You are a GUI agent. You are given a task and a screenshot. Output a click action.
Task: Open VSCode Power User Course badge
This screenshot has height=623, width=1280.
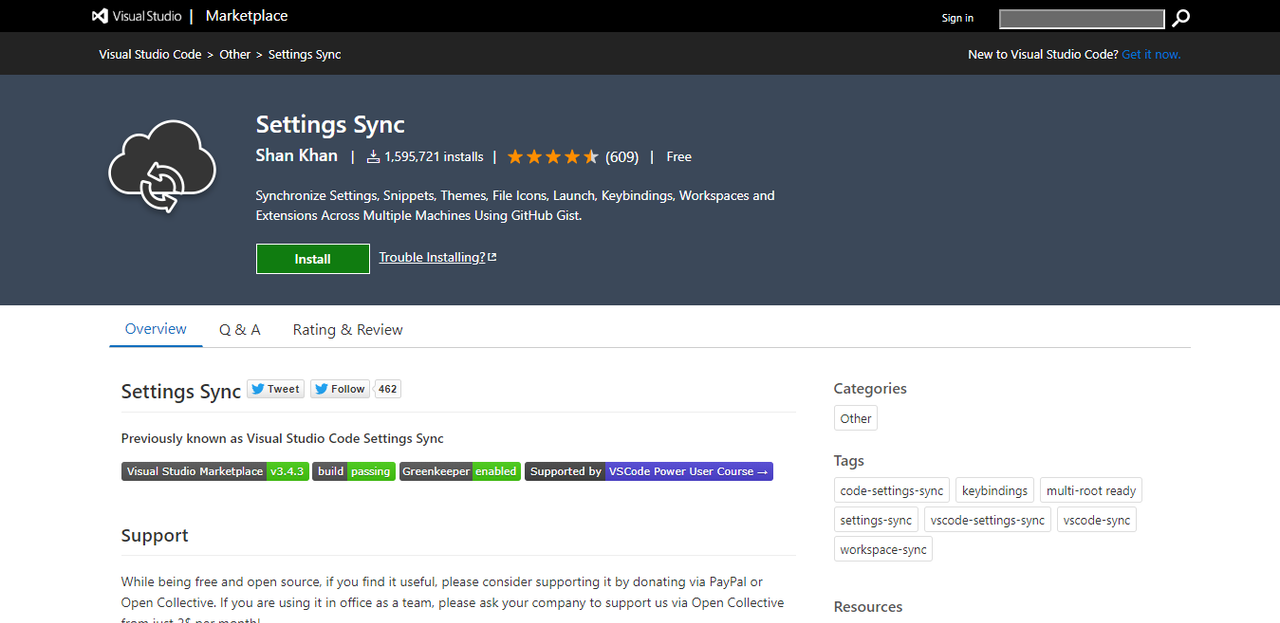coord(649,471)
